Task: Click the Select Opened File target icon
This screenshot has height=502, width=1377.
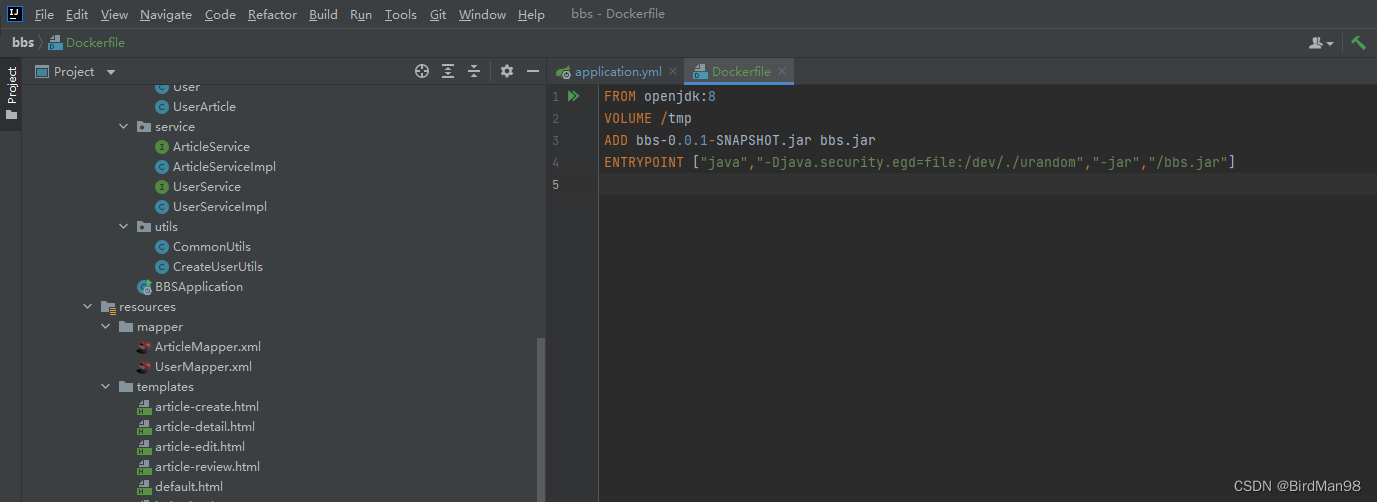Action: 422,71
